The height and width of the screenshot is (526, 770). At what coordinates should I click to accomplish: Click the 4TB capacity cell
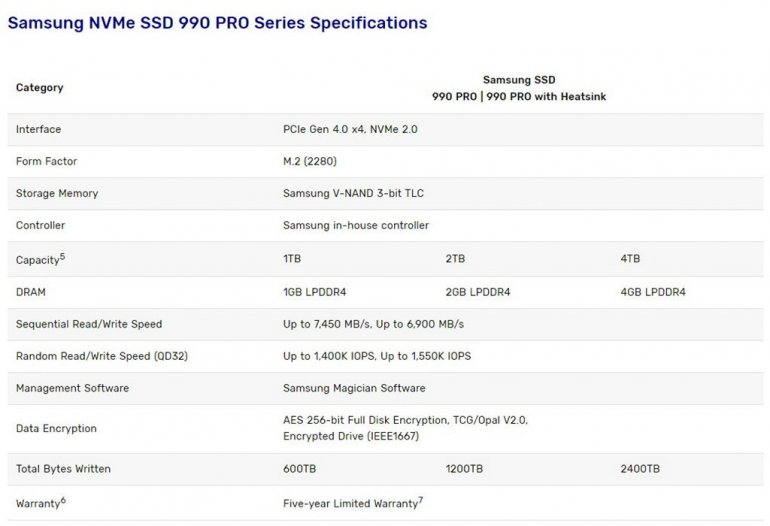630,259
